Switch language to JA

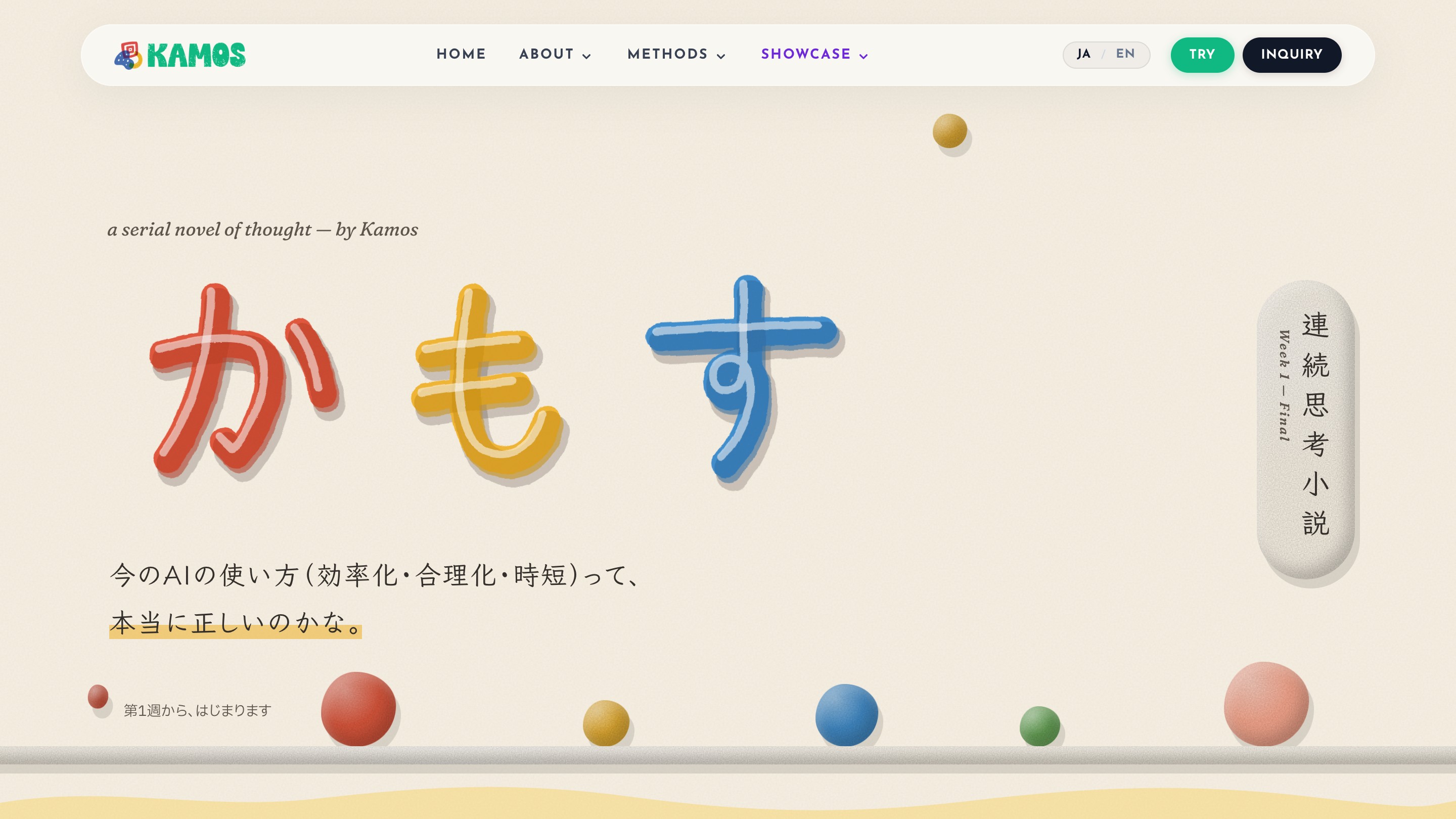pyautogui.click(x=1083, y=54)
